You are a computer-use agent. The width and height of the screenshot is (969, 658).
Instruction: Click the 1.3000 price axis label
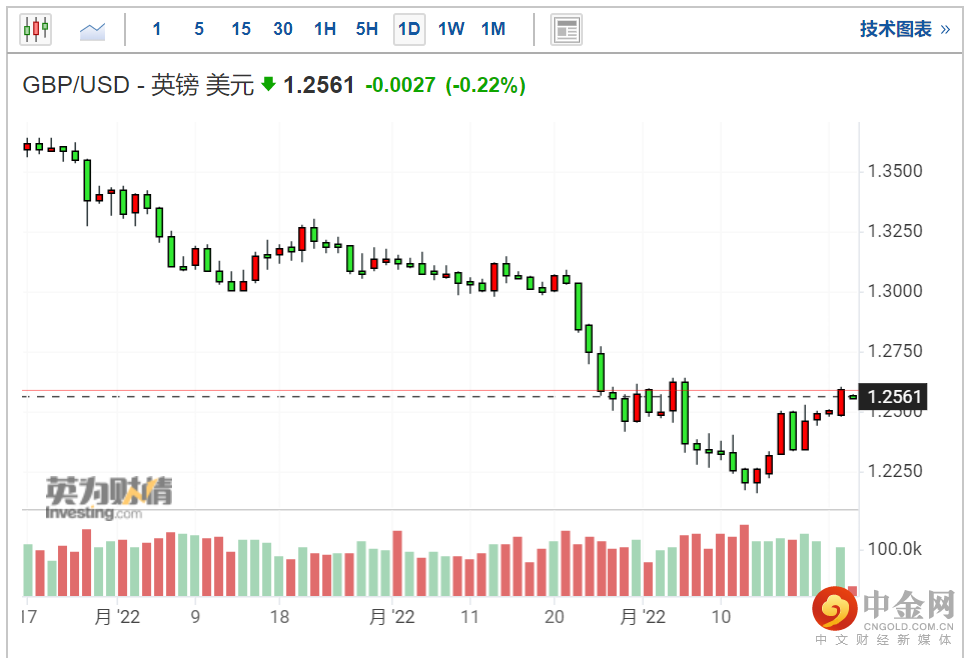point(894,292)
